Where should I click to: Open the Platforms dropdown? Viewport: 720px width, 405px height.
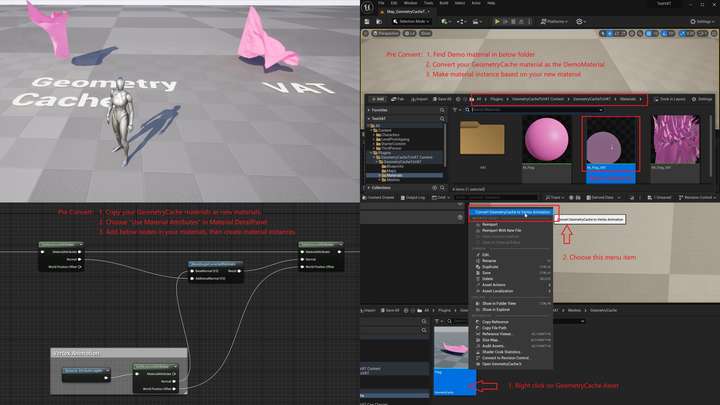(554, 22)
